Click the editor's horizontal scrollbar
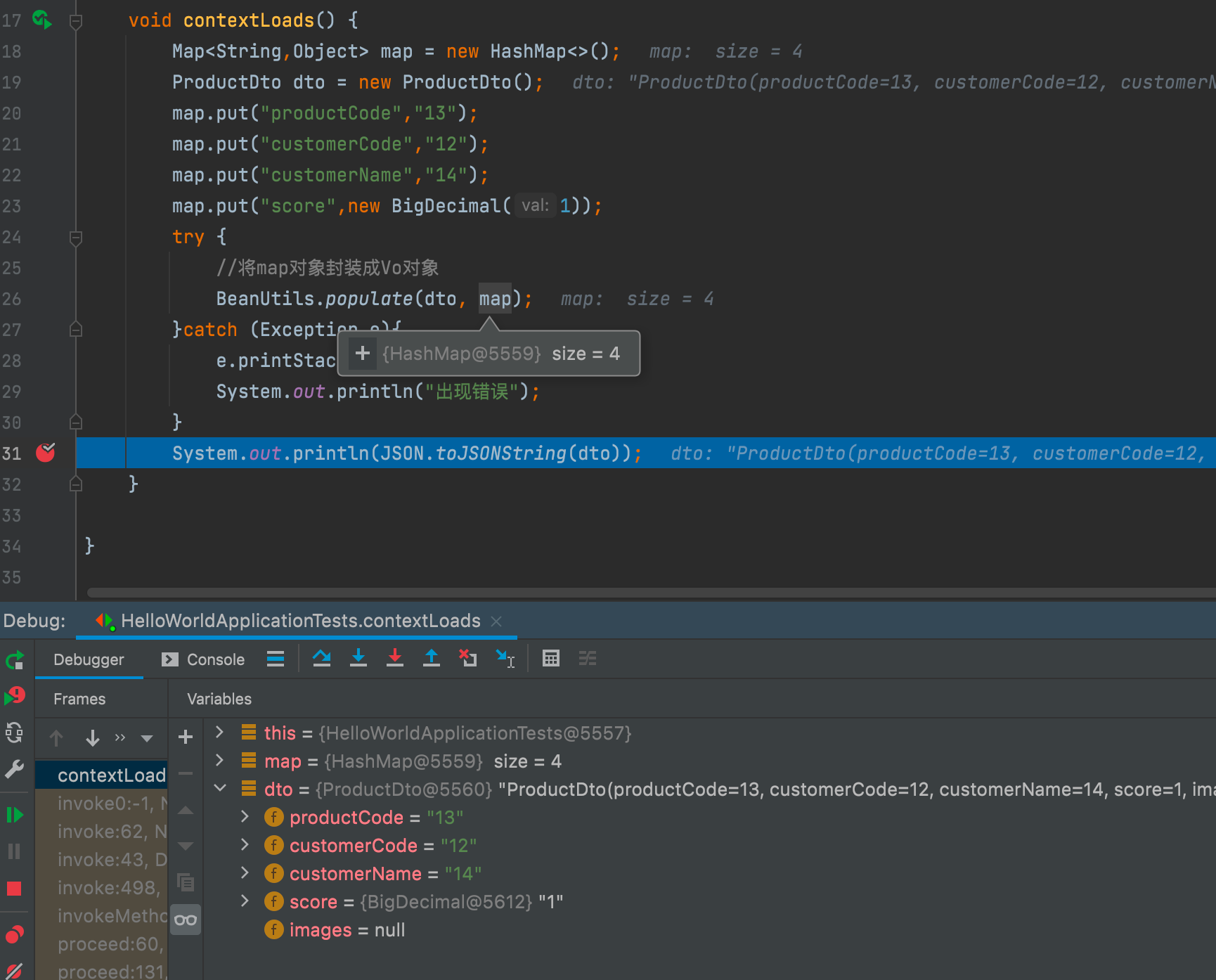 633,593
